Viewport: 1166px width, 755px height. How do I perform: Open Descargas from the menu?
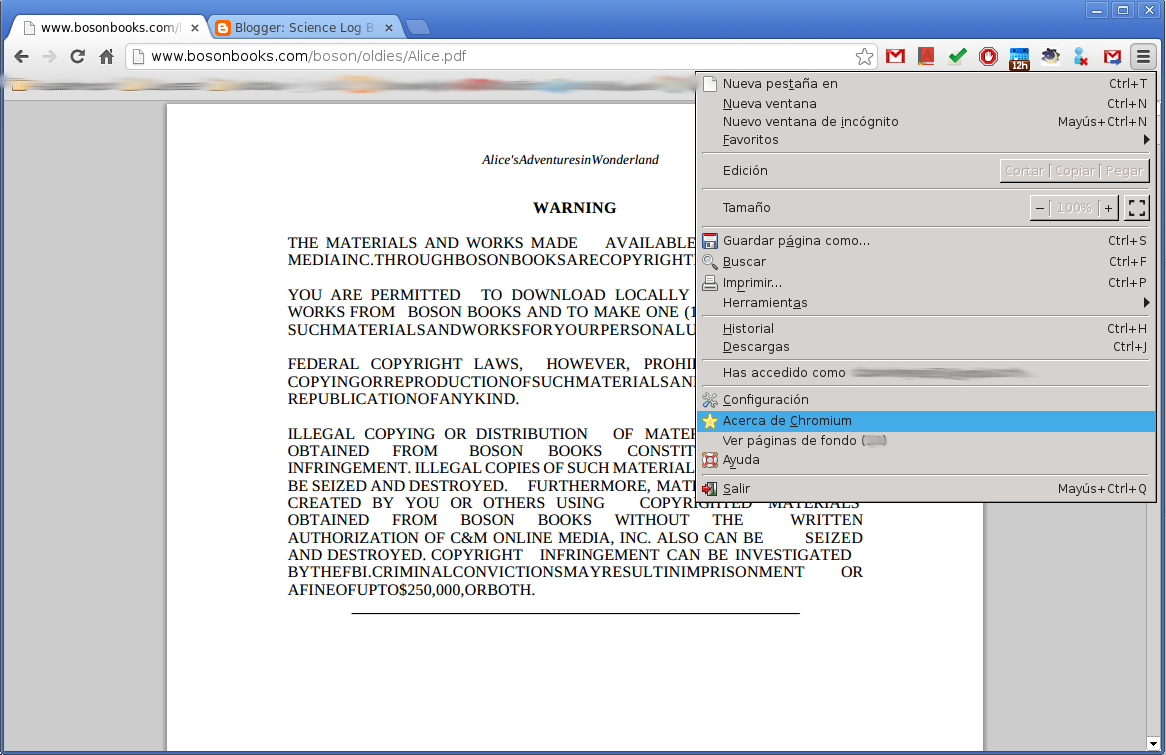tap(927, 347)
